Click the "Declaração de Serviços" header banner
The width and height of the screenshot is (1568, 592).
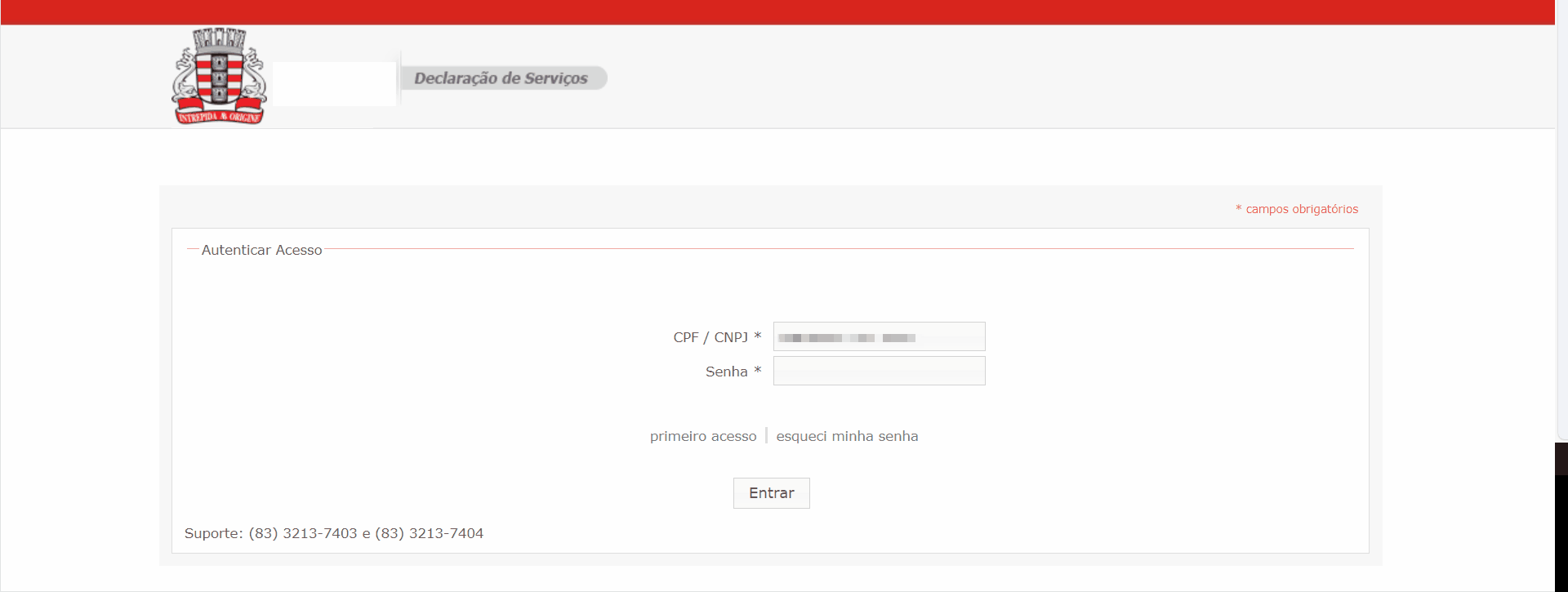[501, 78]
